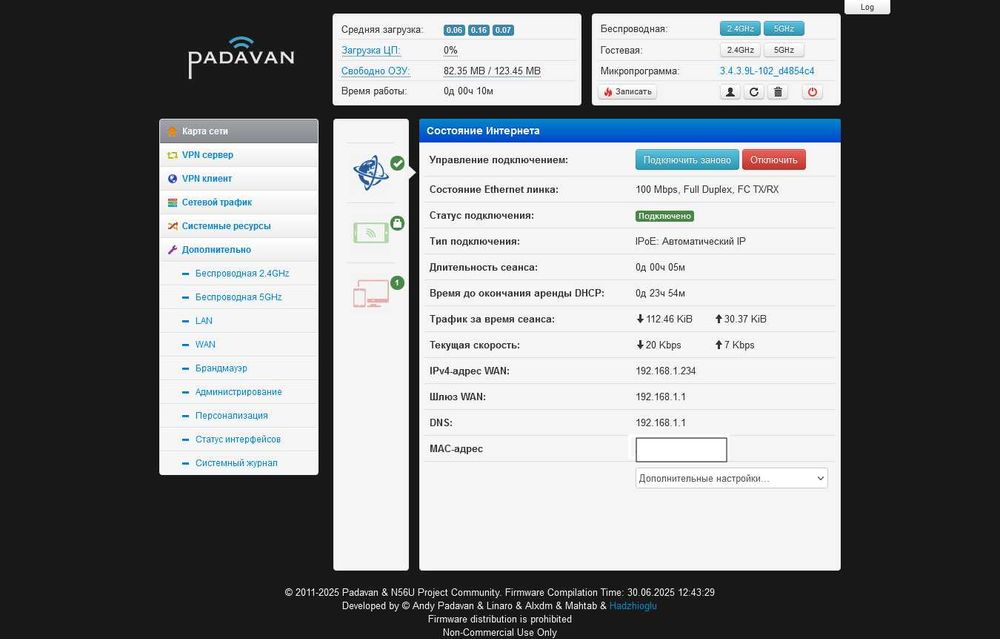
Task: Open the VPN сервер menu item
Action: 239,155
